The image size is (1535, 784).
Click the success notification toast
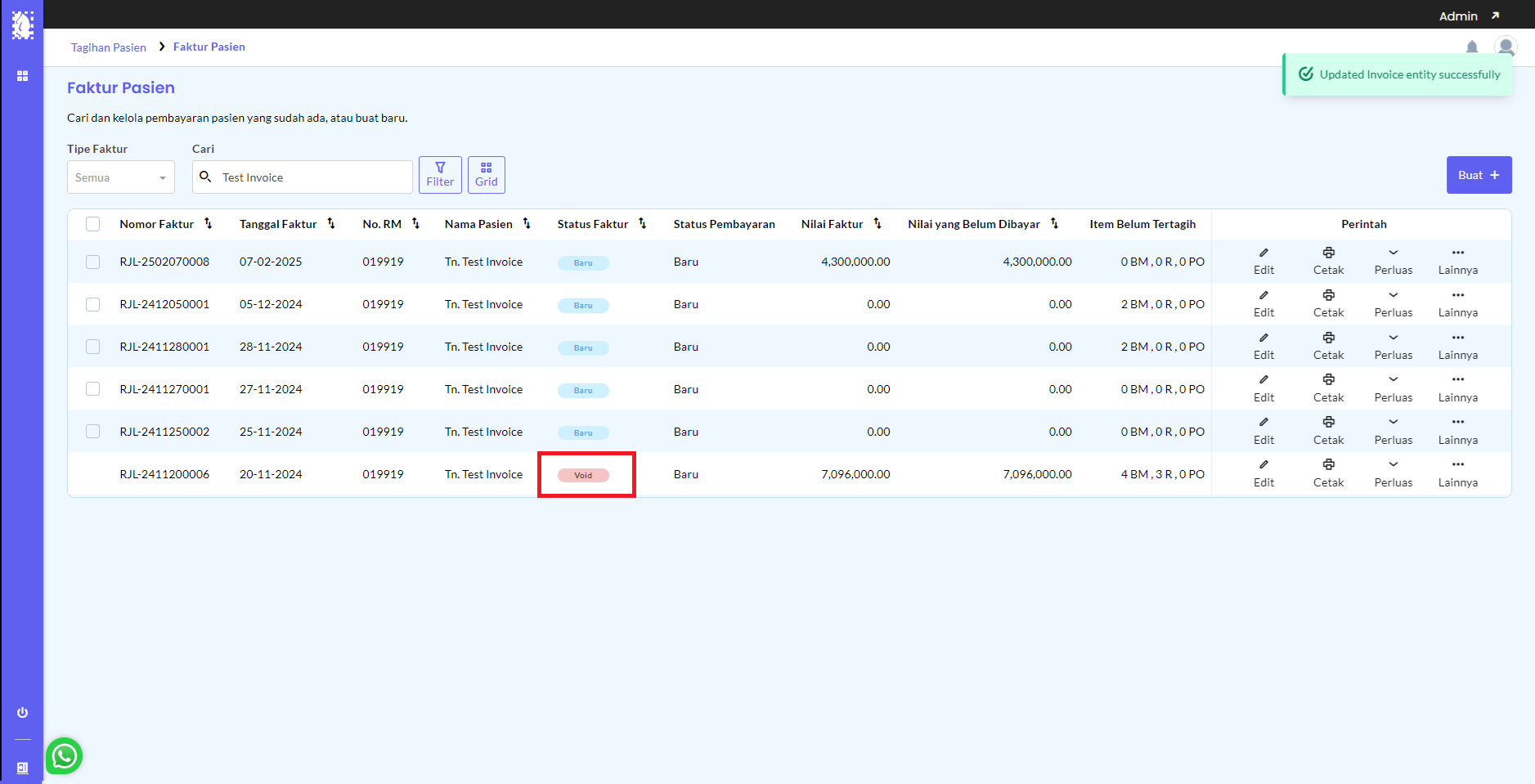(x=1398, y=74)
